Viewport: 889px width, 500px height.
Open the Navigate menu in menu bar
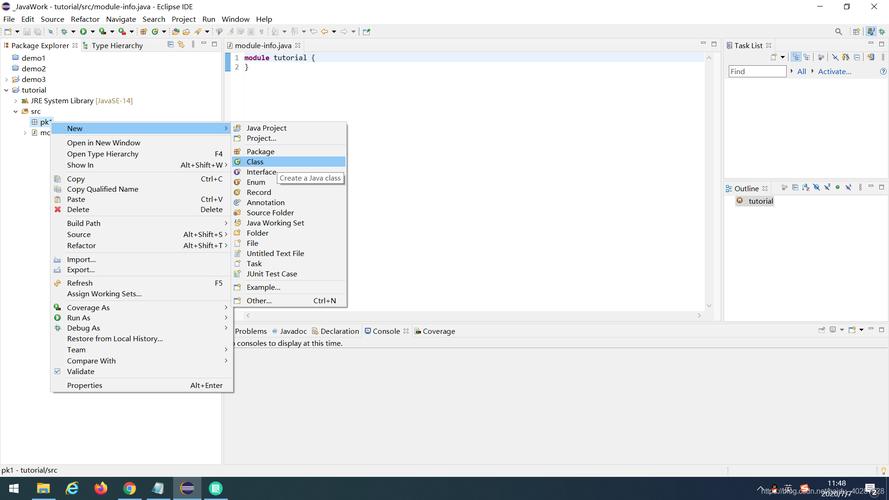[121, 19]
